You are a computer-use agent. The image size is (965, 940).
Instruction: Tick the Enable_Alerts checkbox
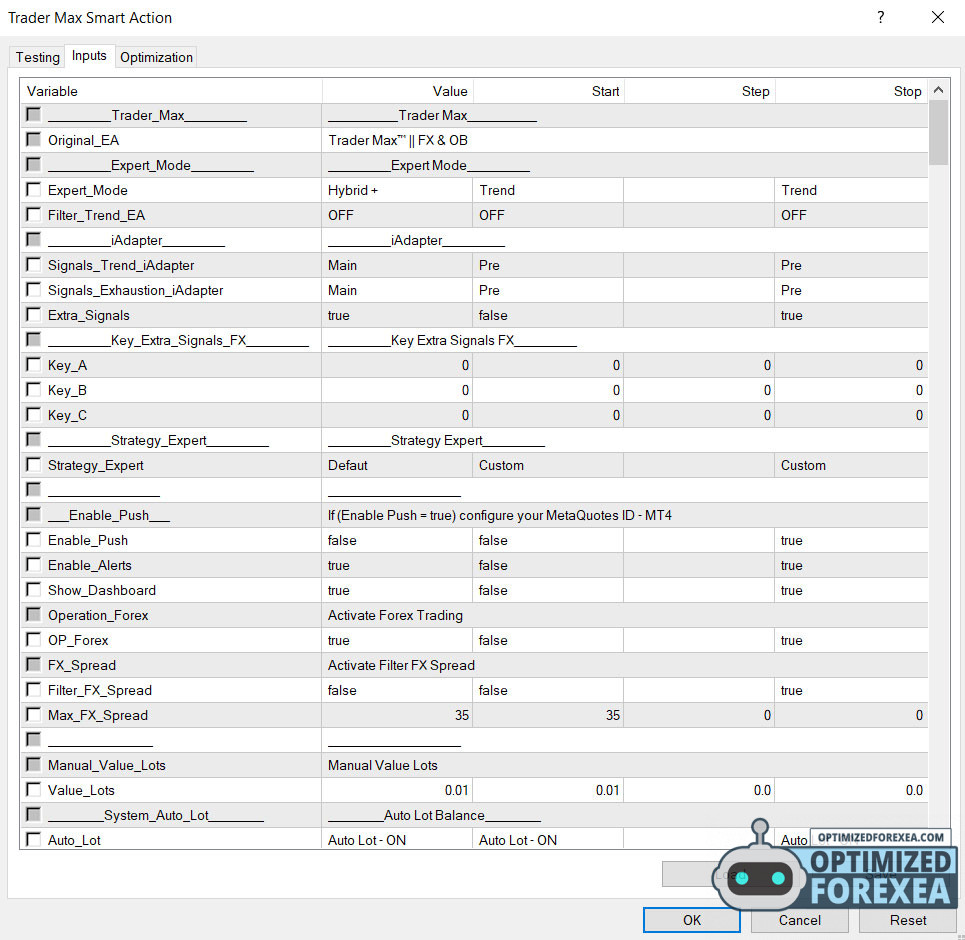pyautogui.click(x=33, y=565)
